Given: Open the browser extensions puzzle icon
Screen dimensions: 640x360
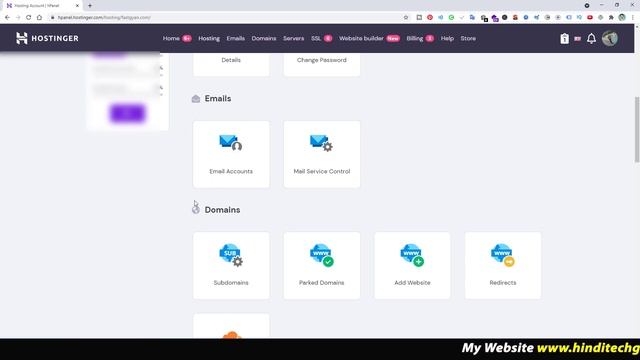Looking at the screenshot, I should coord(611,18).
